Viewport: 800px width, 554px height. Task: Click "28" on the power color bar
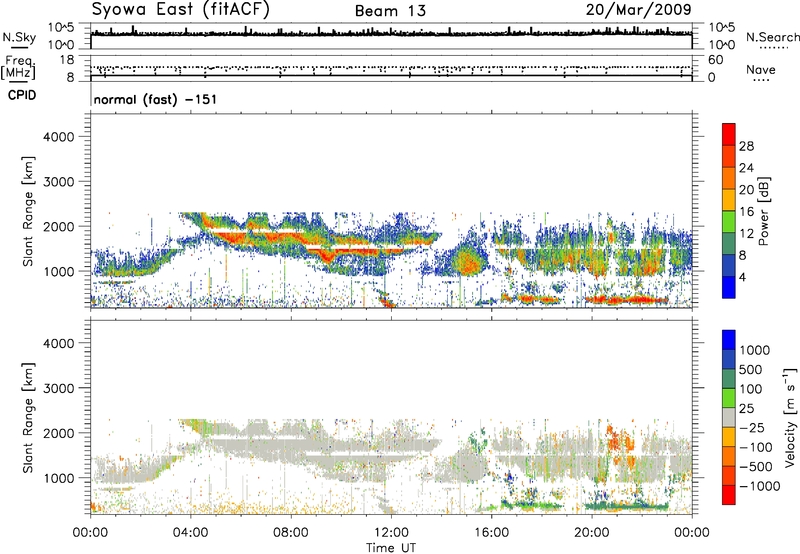click(746, 146)
